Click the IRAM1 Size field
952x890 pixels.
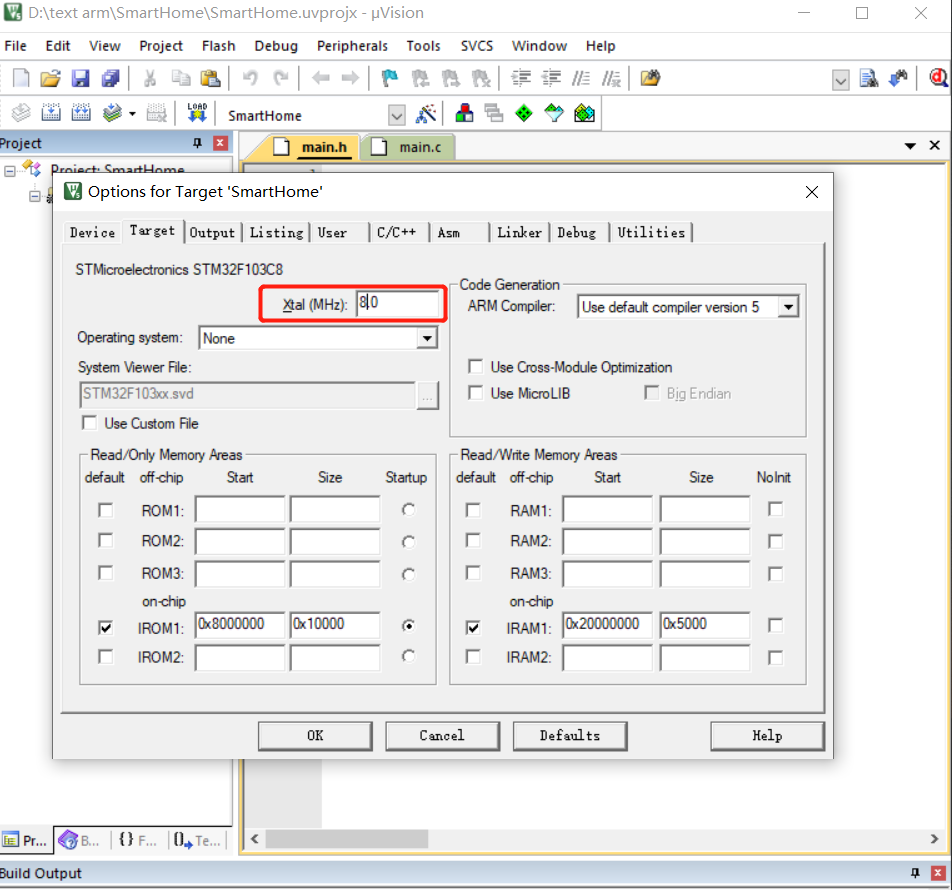point(704,625)
